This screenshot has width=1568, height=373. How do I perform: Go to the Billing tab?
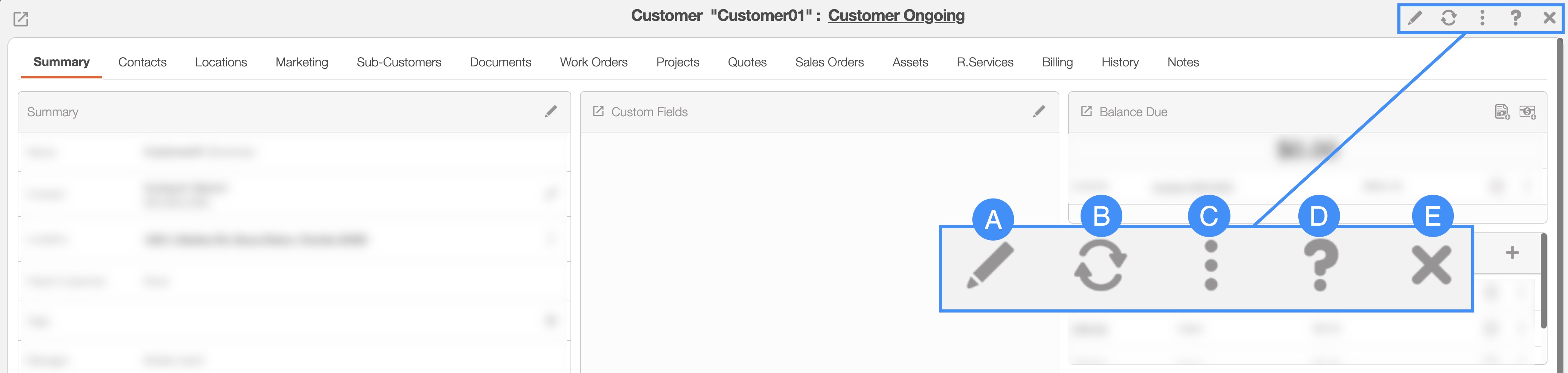[x=1057, y=62]
